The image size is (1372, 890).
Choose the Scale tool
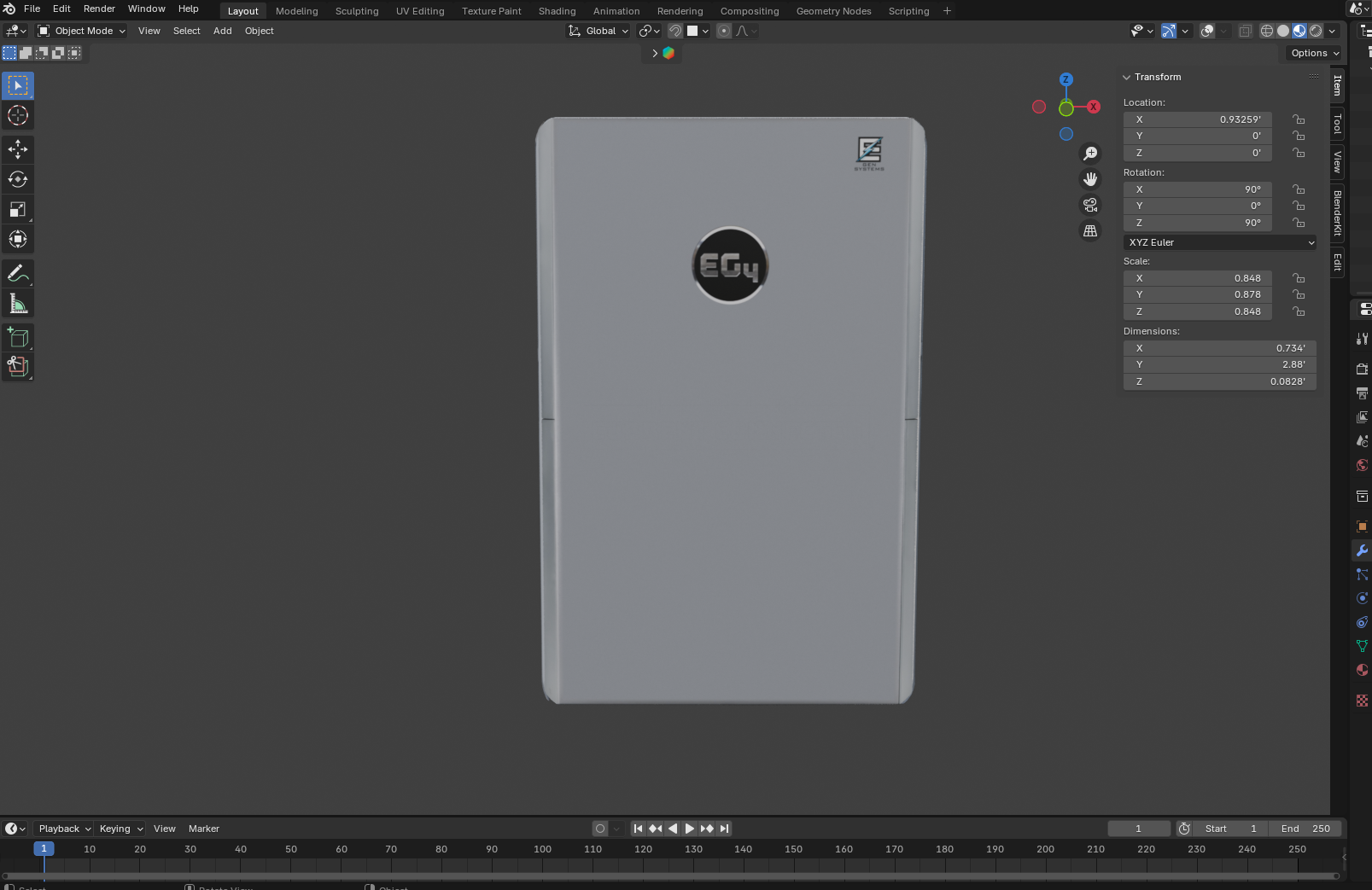coord(18,209)
